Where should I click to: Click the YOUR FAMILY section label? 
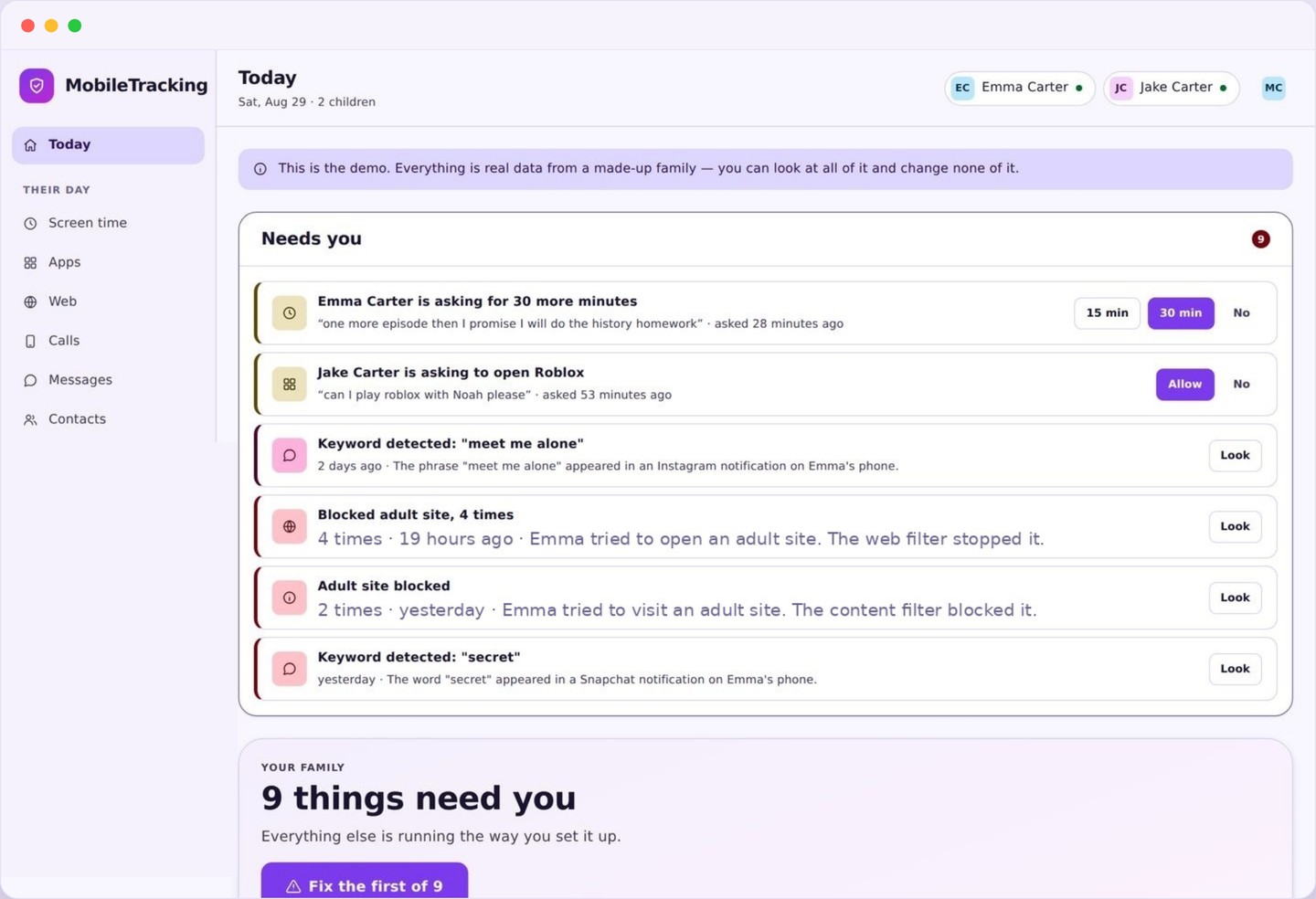(302, 768)
